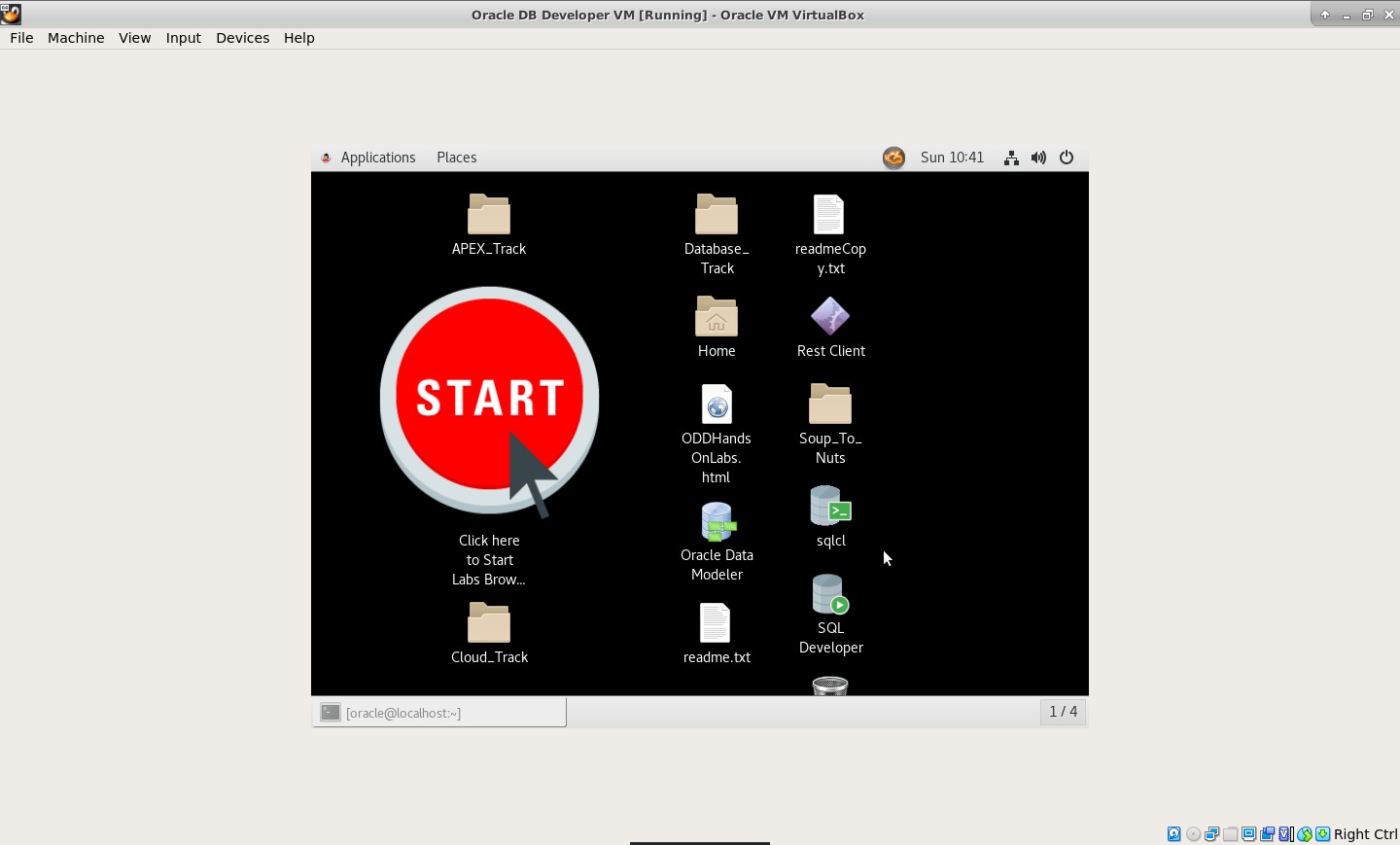Open the Soup_To_Nuts folder
This screenshot has height=845, width=1400.
click(830, 405)
